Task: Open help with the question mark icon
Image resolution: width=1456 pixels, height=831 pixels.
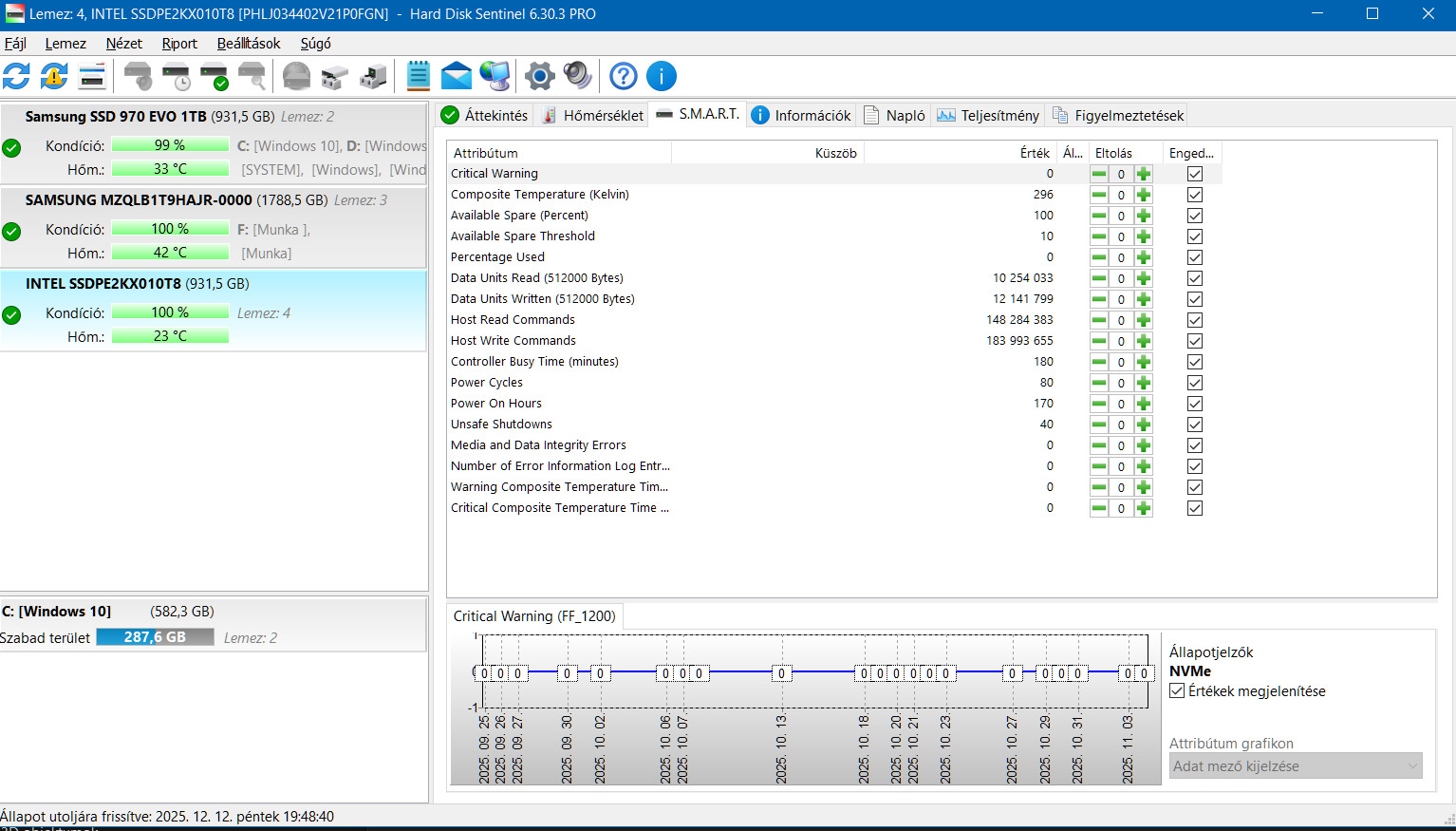Action: click(x=624, y=76)
